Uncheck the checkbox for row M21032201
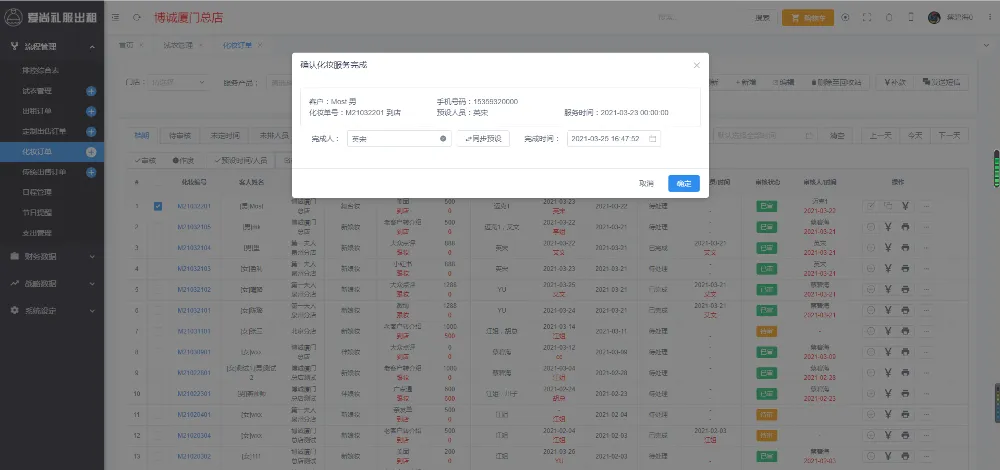The image size is (1000, 470). [x=158, y=206]
